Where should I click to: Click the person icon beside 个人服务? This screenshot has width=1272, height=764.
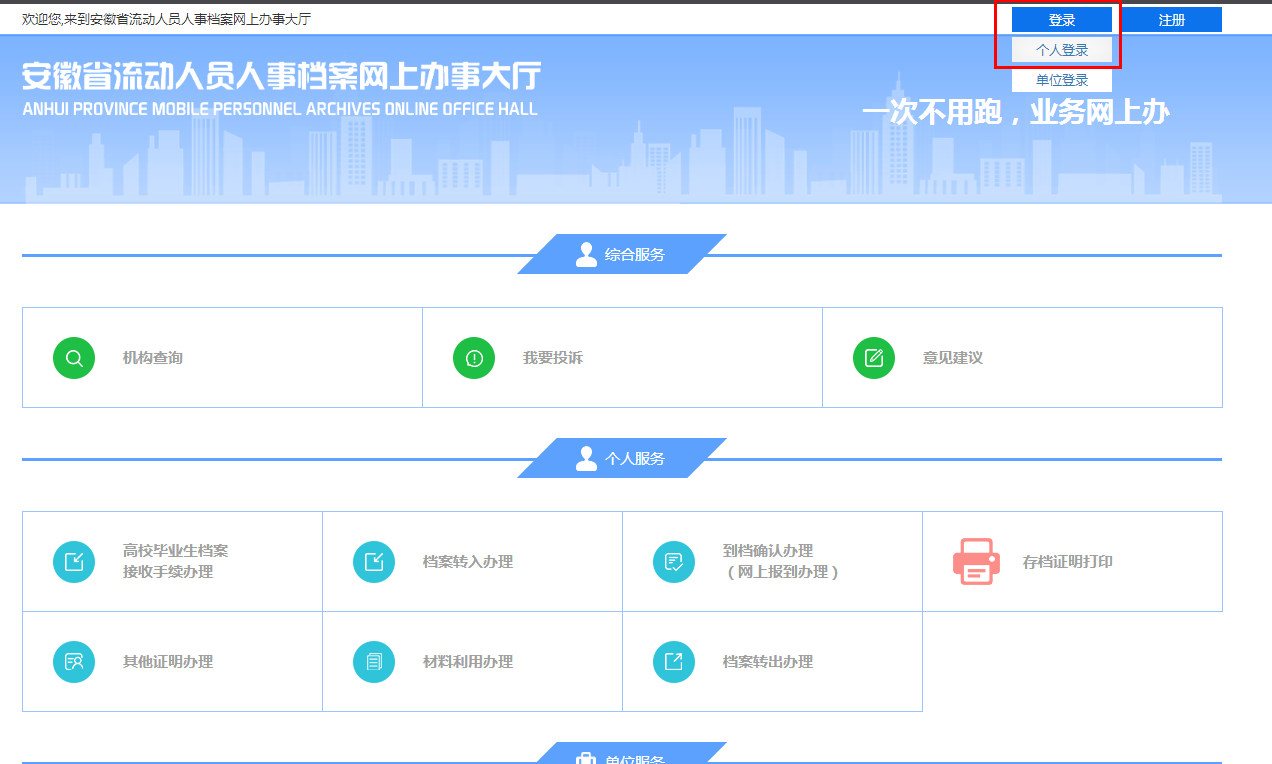click(586, 458)
